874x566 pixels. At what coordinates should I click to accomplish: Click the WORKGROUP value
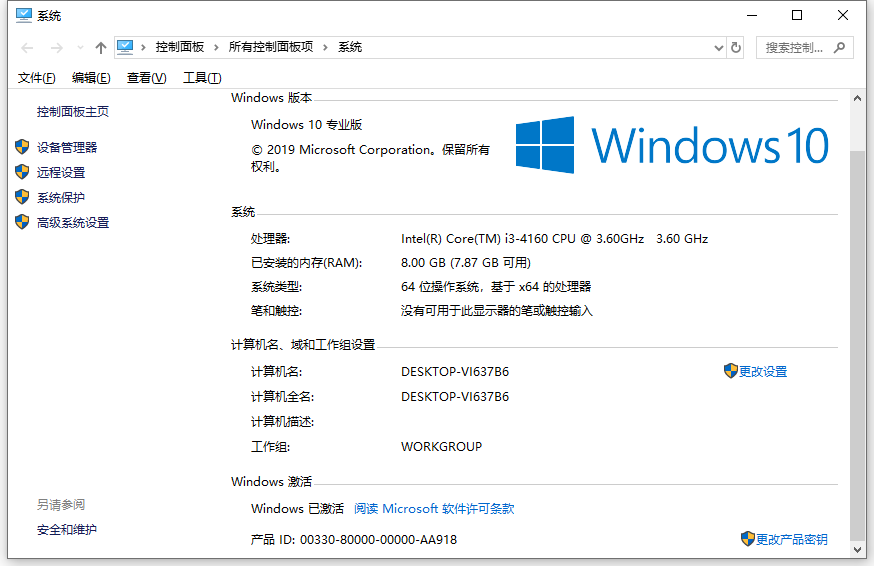pyautogui.click(x=441, y=447)
